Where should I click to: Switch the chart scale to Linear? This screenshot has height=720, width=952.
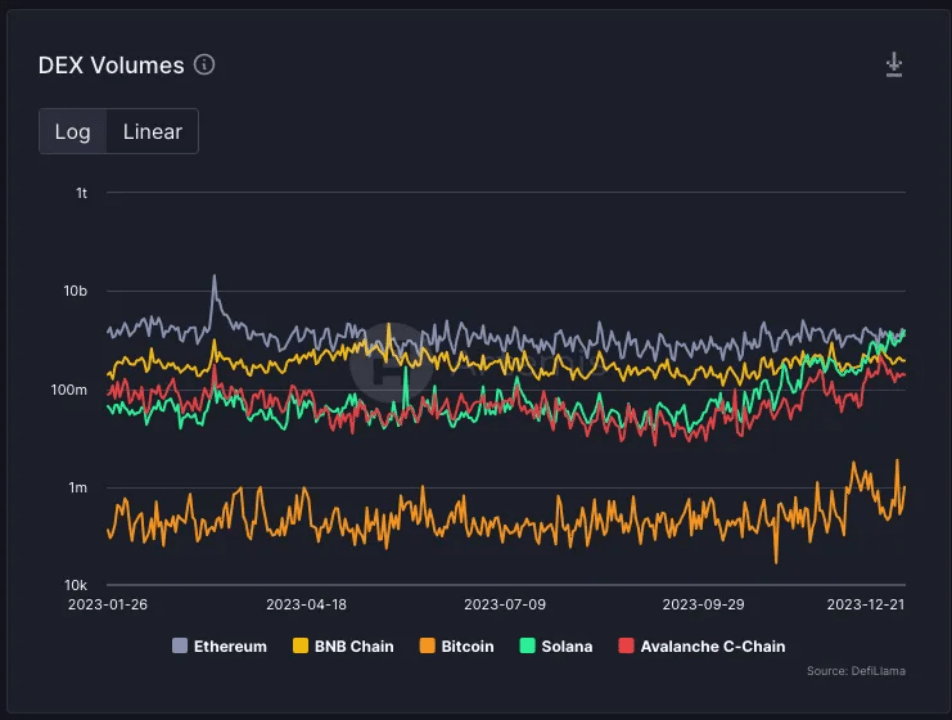tap(152, 131)
